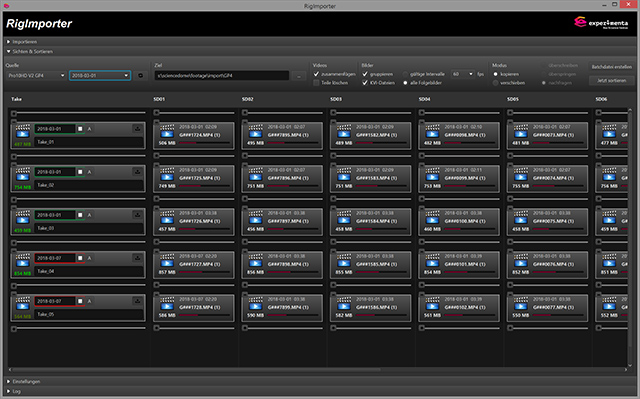Select the verschieben radio button
Image resolution: width=640 pixels, height=399 pixels.
pos(496,83)
